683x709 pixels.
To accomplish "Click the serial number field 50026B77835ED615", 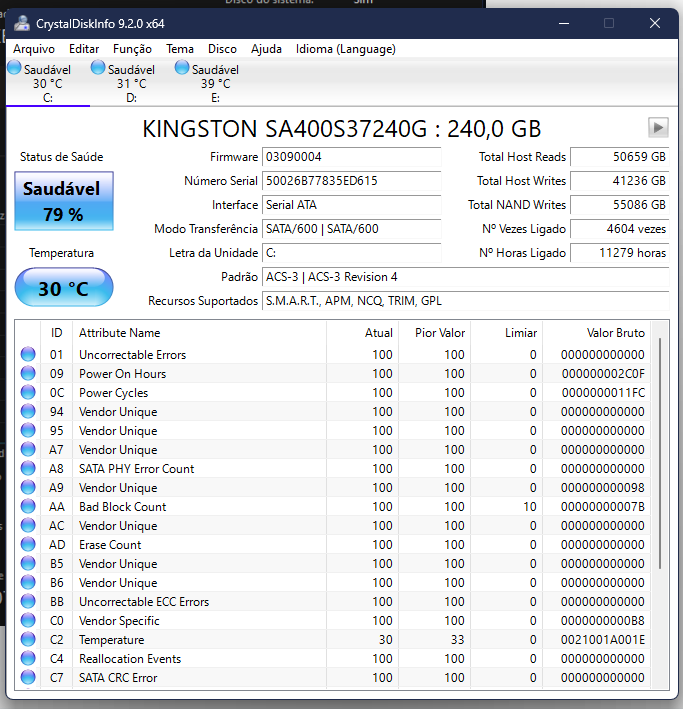I will tap(351, 181).
